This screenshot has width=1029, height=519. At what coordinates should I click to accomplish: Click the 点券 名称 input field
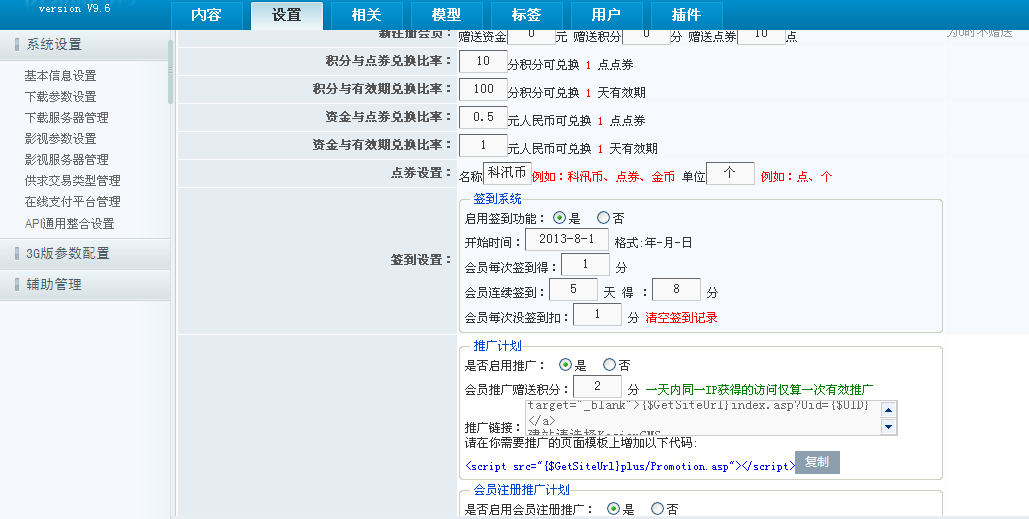point(507,173)
